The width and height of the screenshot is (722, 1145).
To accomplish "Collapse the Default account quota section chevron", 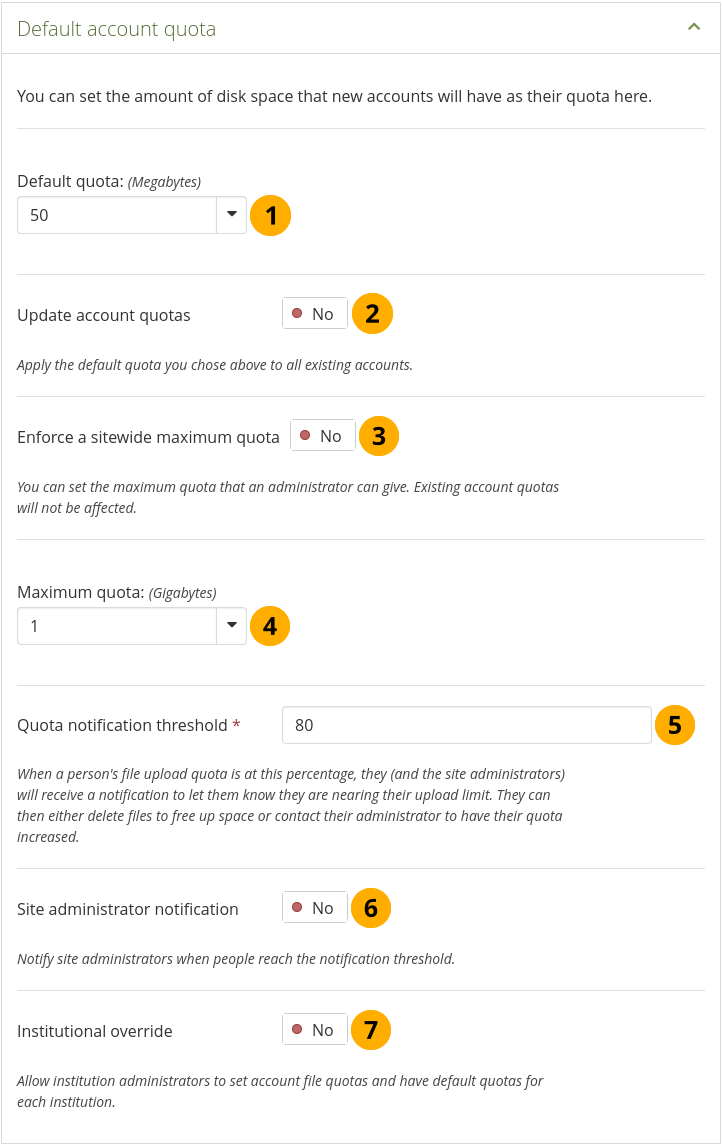I will point(694,28).
